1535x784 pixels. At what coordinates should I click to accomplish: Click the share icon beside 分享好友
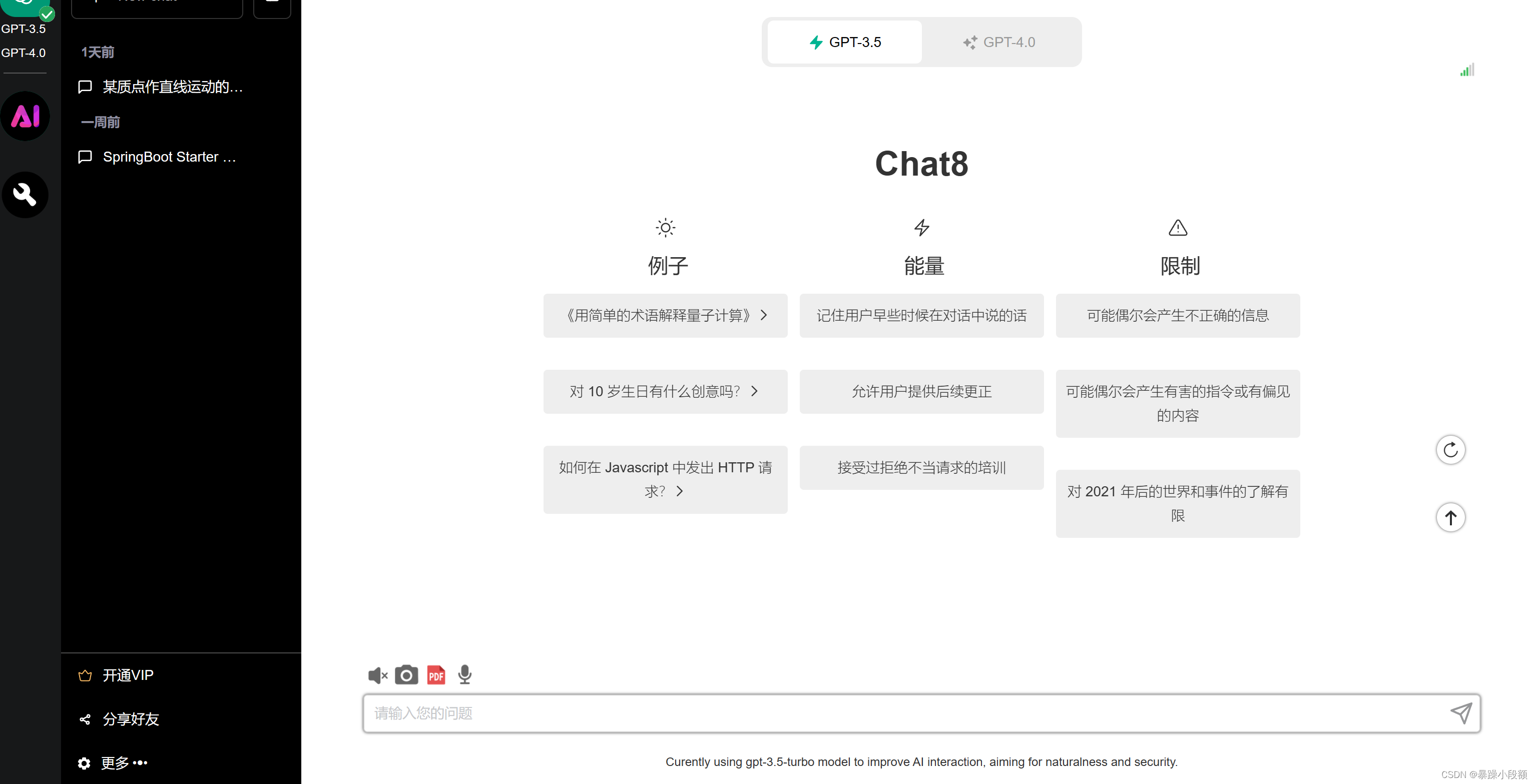pyautogui.click(x=85, y=719)
